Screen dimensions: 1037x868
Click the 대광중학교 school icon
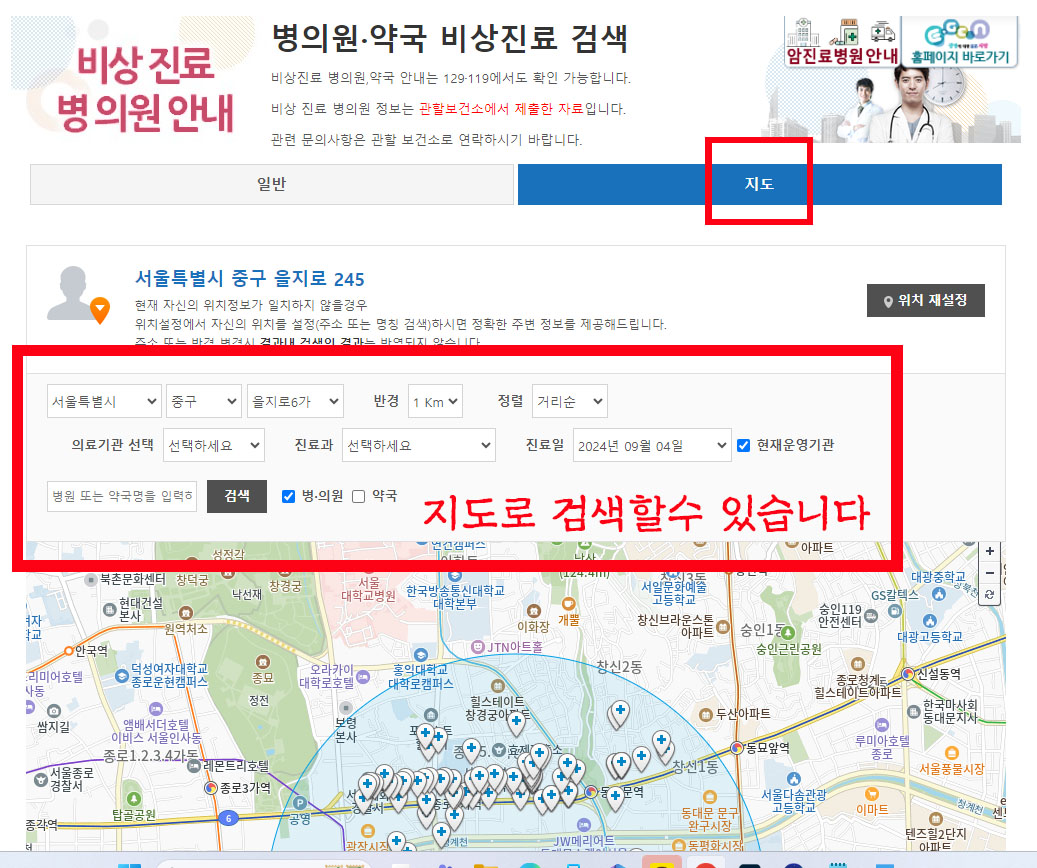coord(938,594)
